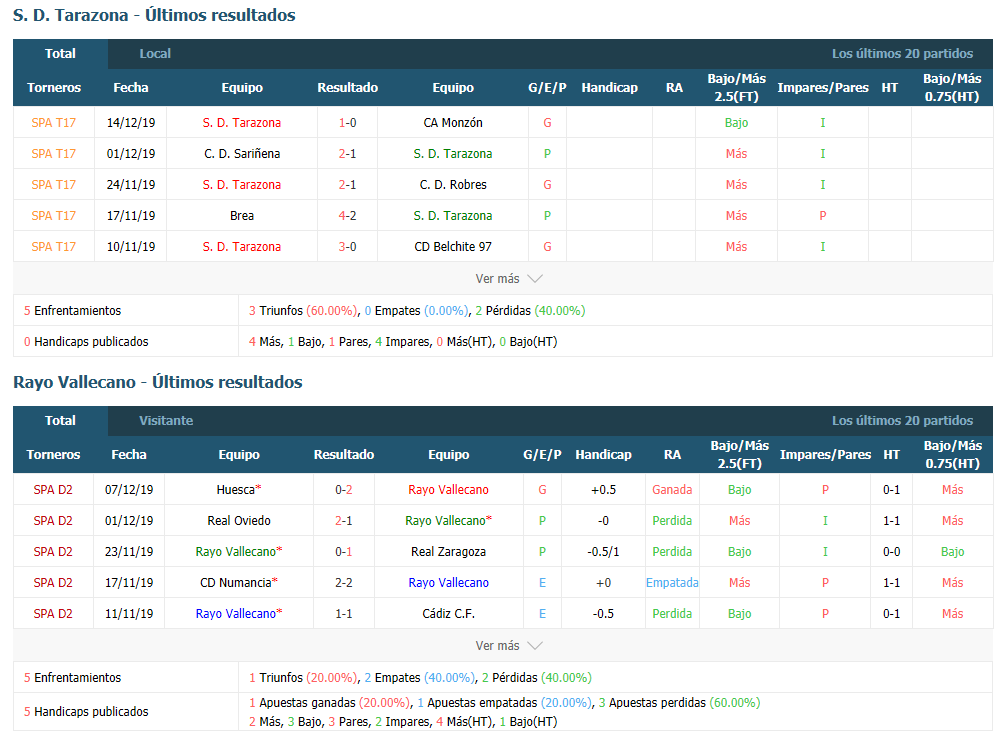Screen dimensions: 1004x739
Task: Click the 2-2 result for CD Numancia match
Action: coord(343,583)
